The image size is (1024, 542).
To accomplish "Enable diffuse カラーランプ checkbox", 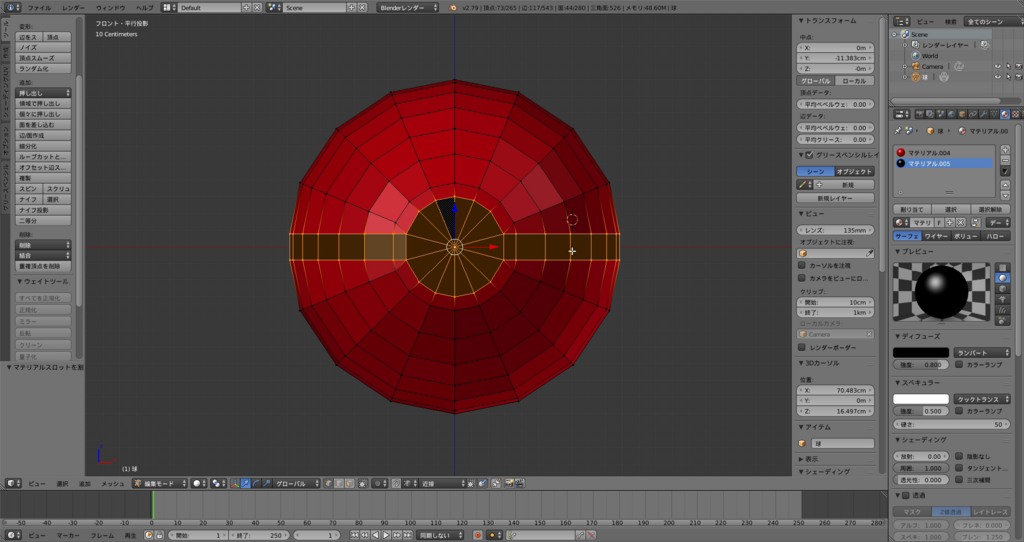I will click(960, 365).
